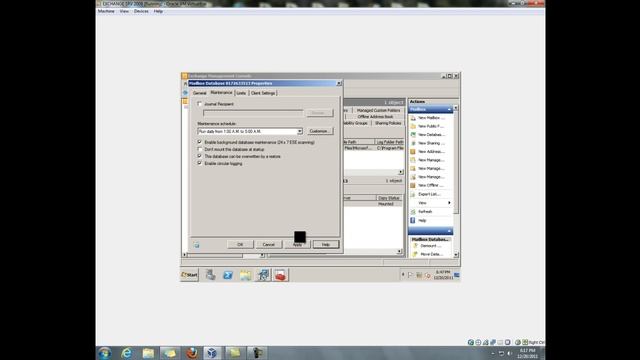Toggle database can be overwritten by restore
The width and height of the screenshot is (640, 360).
[200, 156]
